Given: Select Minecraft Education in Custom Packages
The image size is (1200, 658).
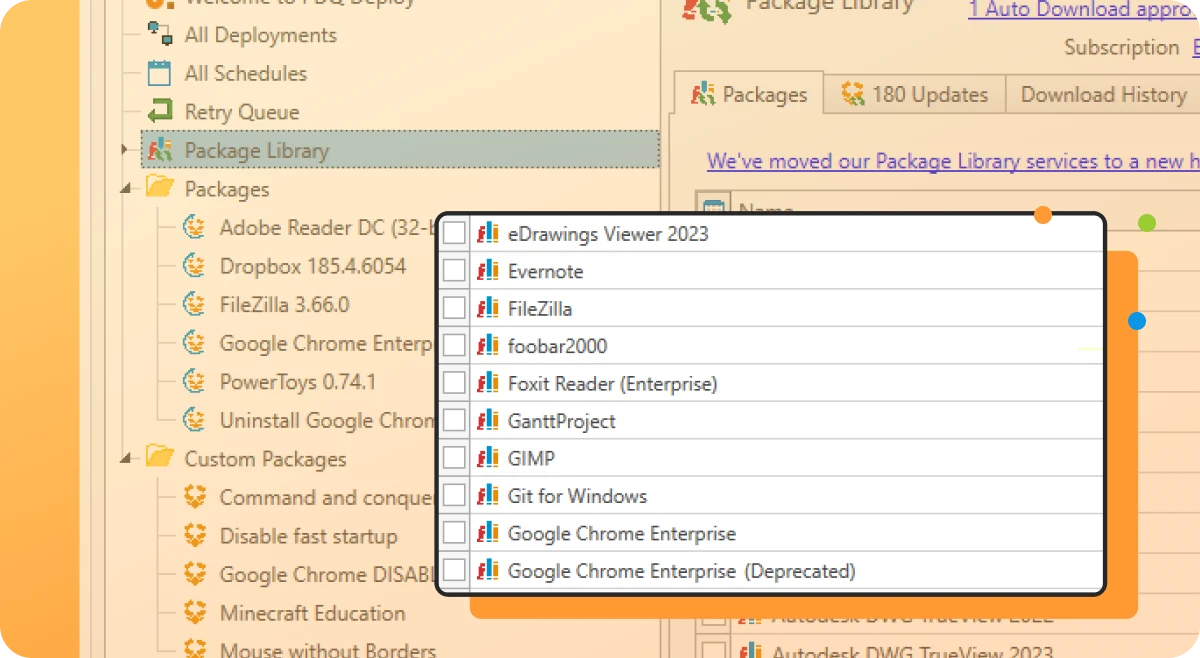Looking at the screenshot, I should click(312, 613).
